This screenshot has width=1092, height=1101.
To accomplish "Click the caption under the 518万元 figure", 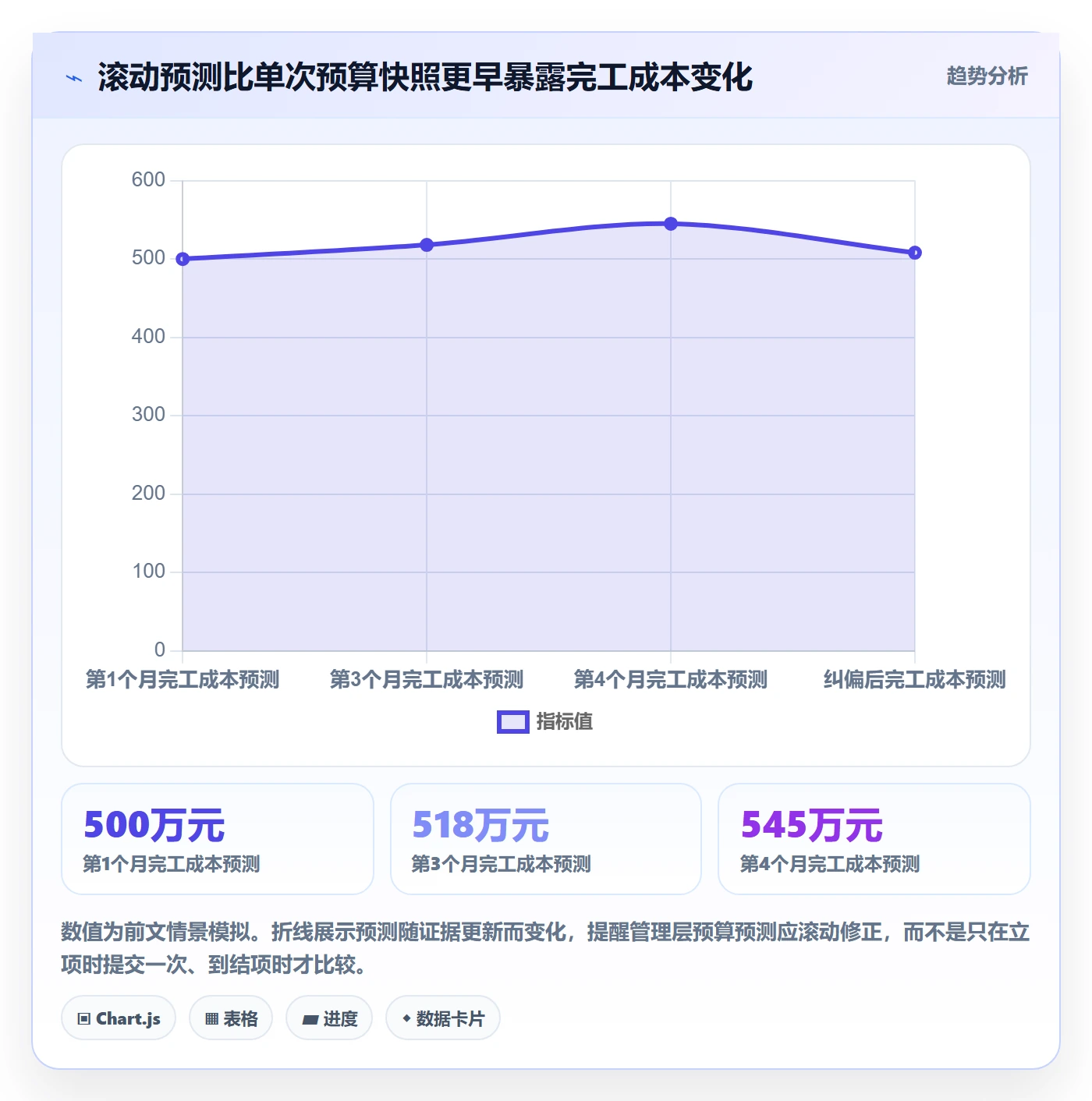I will (502, 864).
